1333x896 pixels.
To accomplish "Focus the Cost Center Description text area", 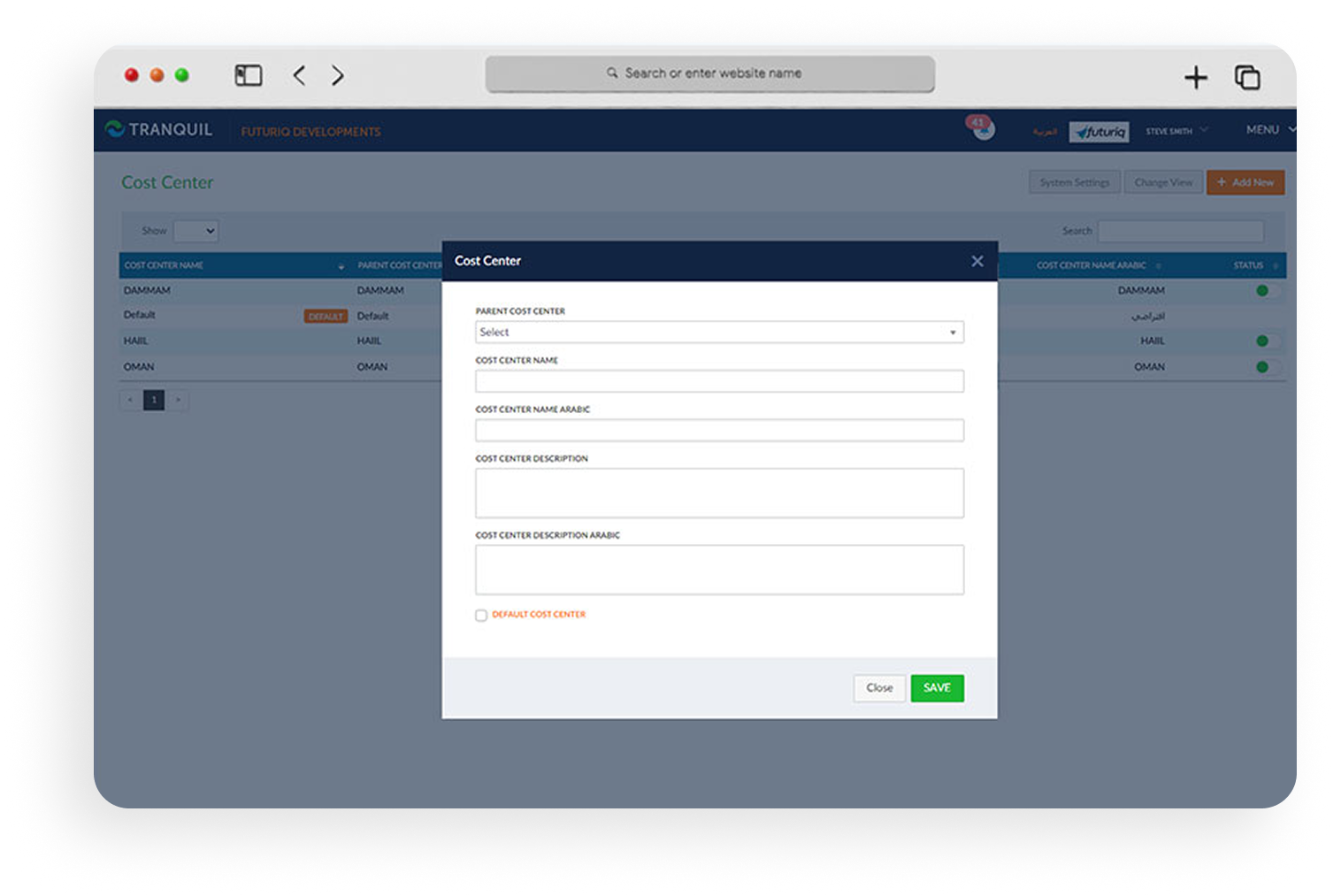I will 719,493.
